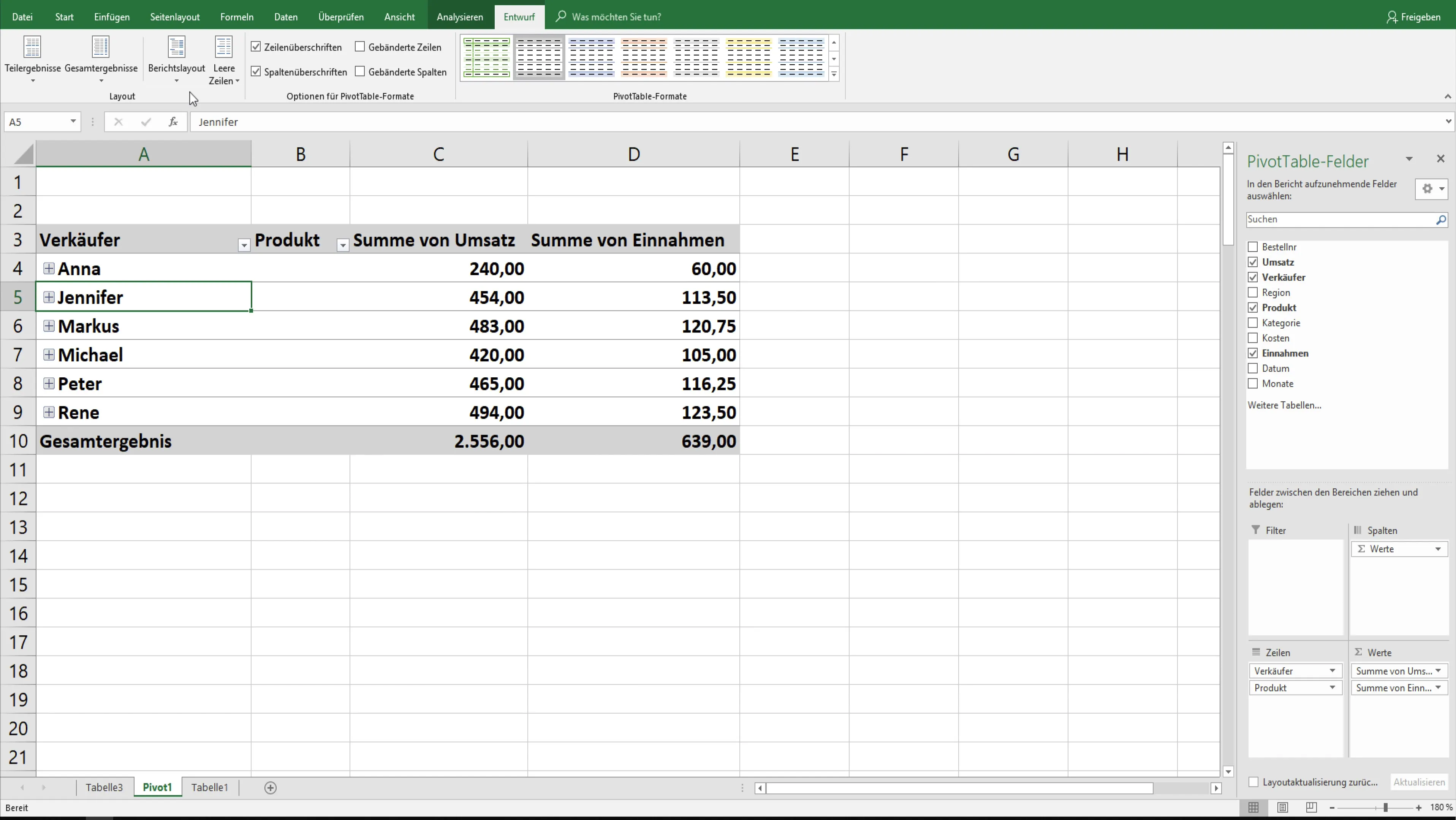Enable Gebänderte Spalten checkbox

[x=360, y=72]
